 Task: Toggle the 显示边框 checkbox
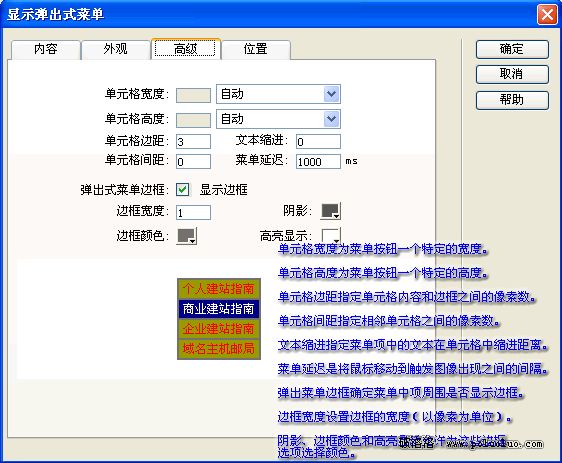click(x=182, y=190)
